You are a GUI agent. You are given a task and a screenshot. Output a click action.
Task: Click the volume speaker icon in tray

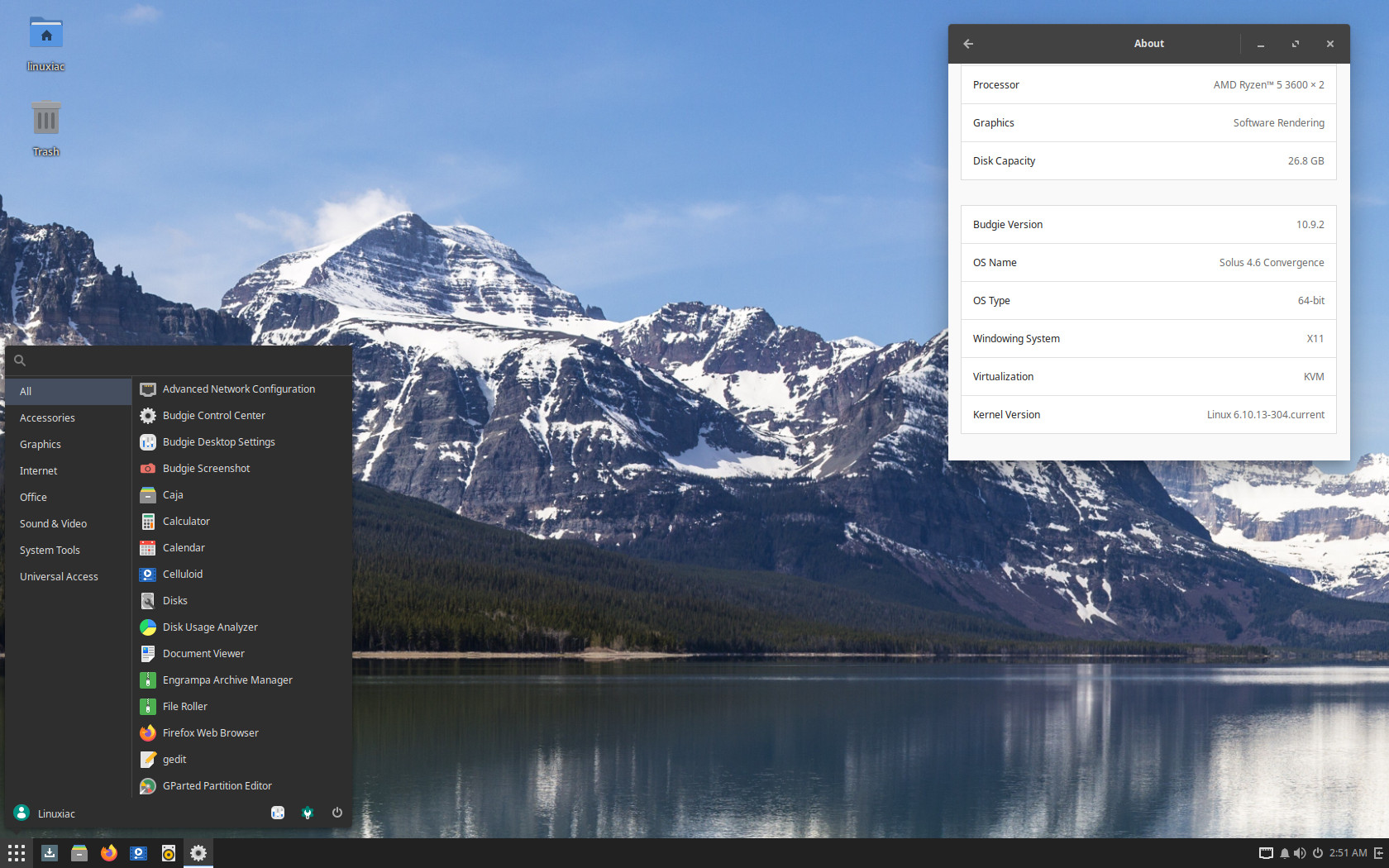1300,853
